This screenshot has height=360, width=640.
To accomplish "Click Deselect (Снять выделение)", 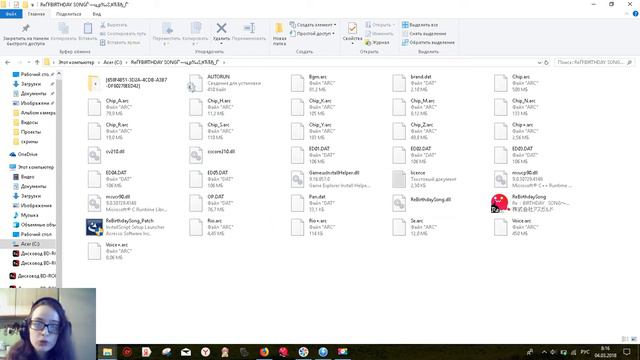I will (x=424, y=33).
